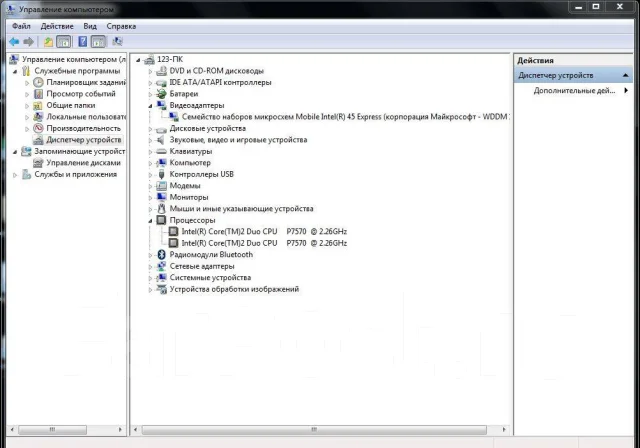Click the device list scroll right arrow
This screenshot has width=640, height=448.
[x=504, y=430]
